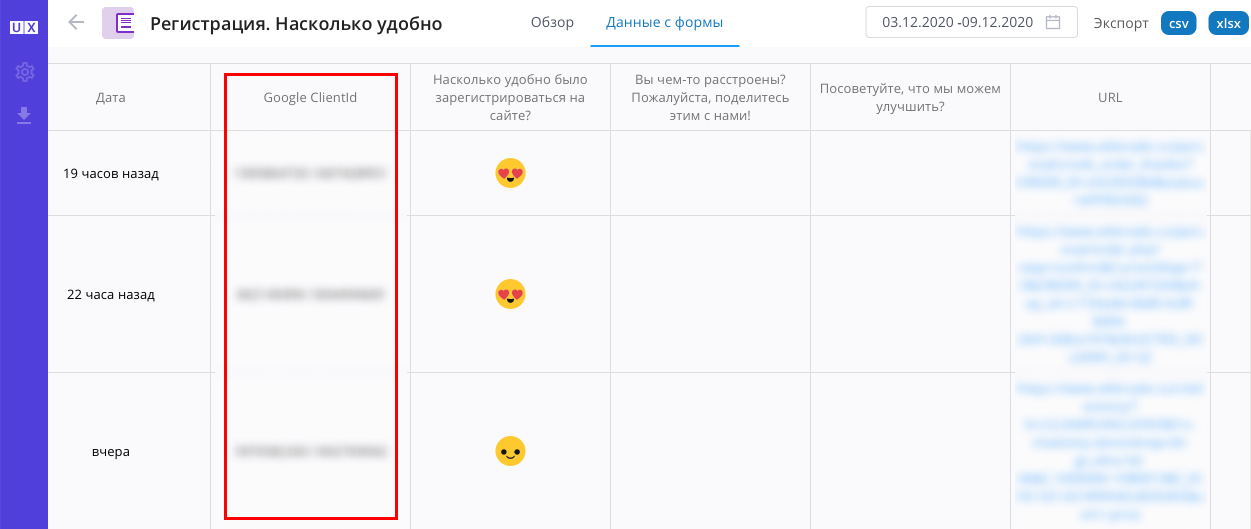The height and width of the screenshot is (529, 1251).
Task: Click the Экспорт label
Action: (1121, 23)
